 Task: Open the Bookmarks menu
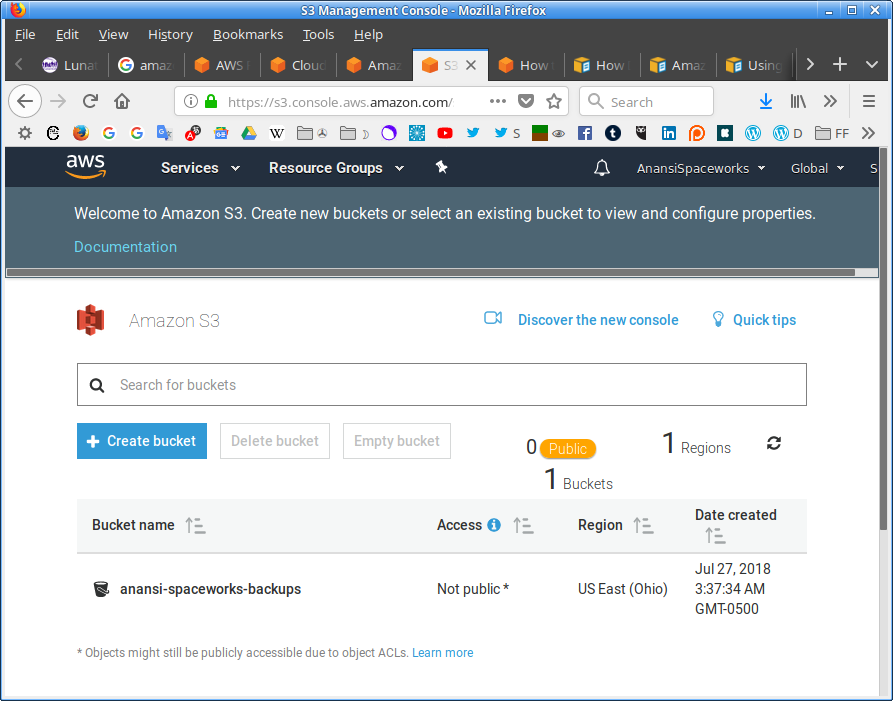click(248, 35)
